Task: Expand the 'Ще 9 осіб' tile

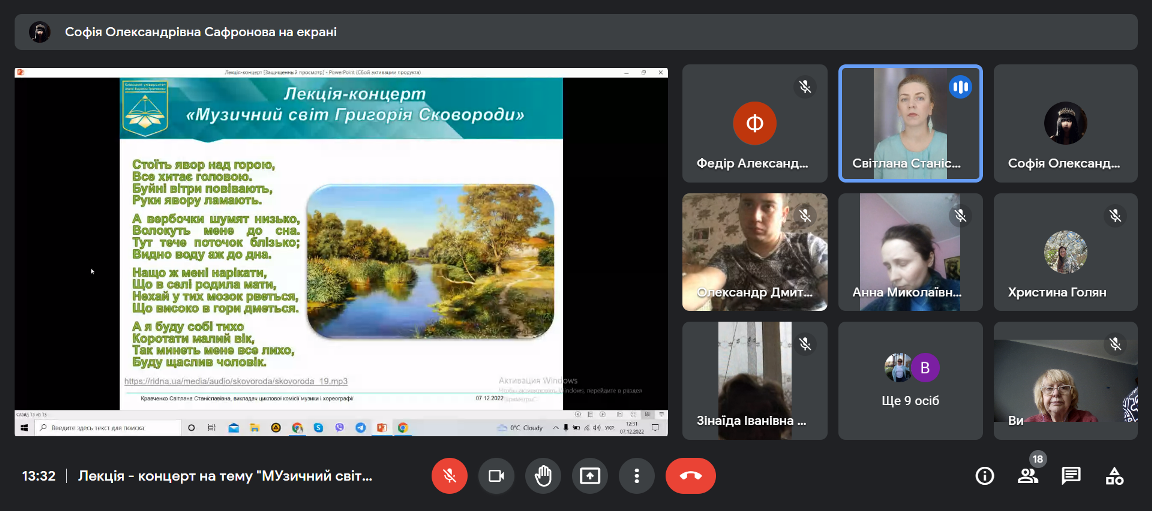Action: (x=910, y=380)
